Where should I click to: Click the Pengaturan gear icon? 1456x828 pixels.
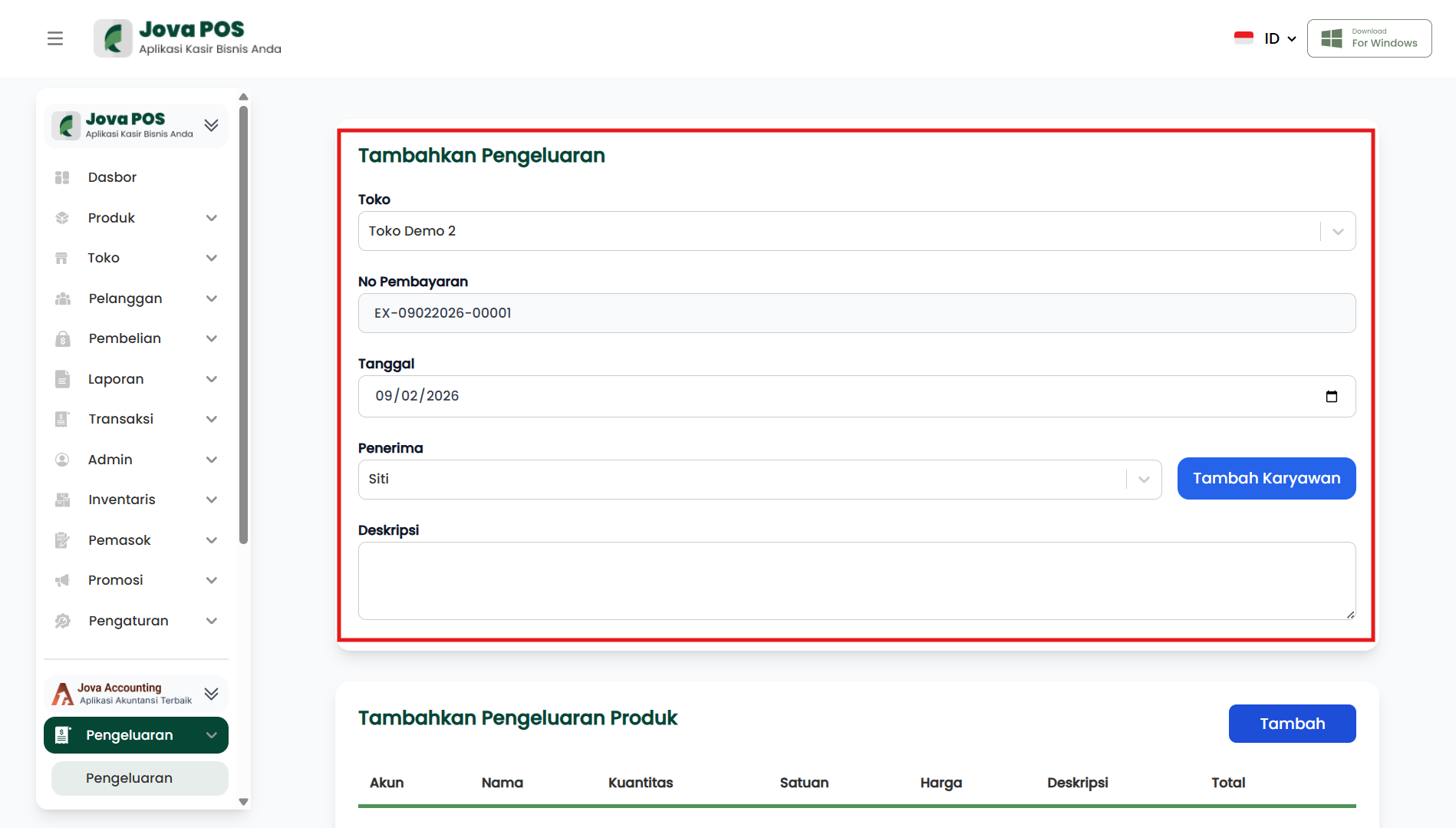click(62, 621)
